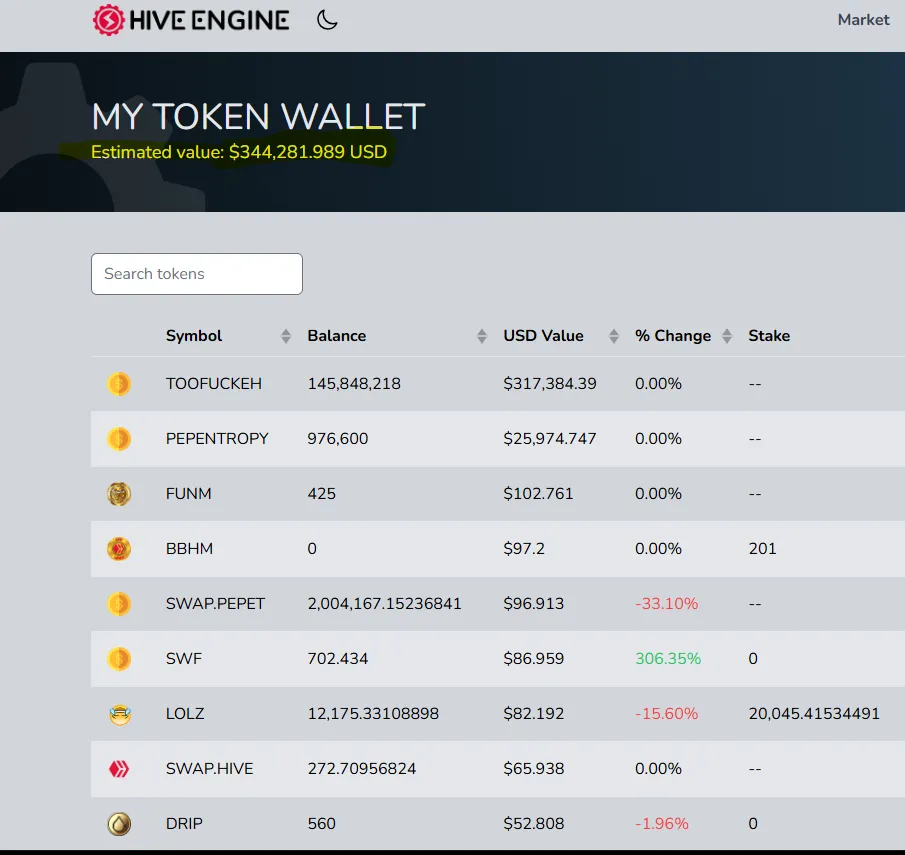Select the SWAP.HIVE symbol text
905x855 pixels.
(210, 769)
